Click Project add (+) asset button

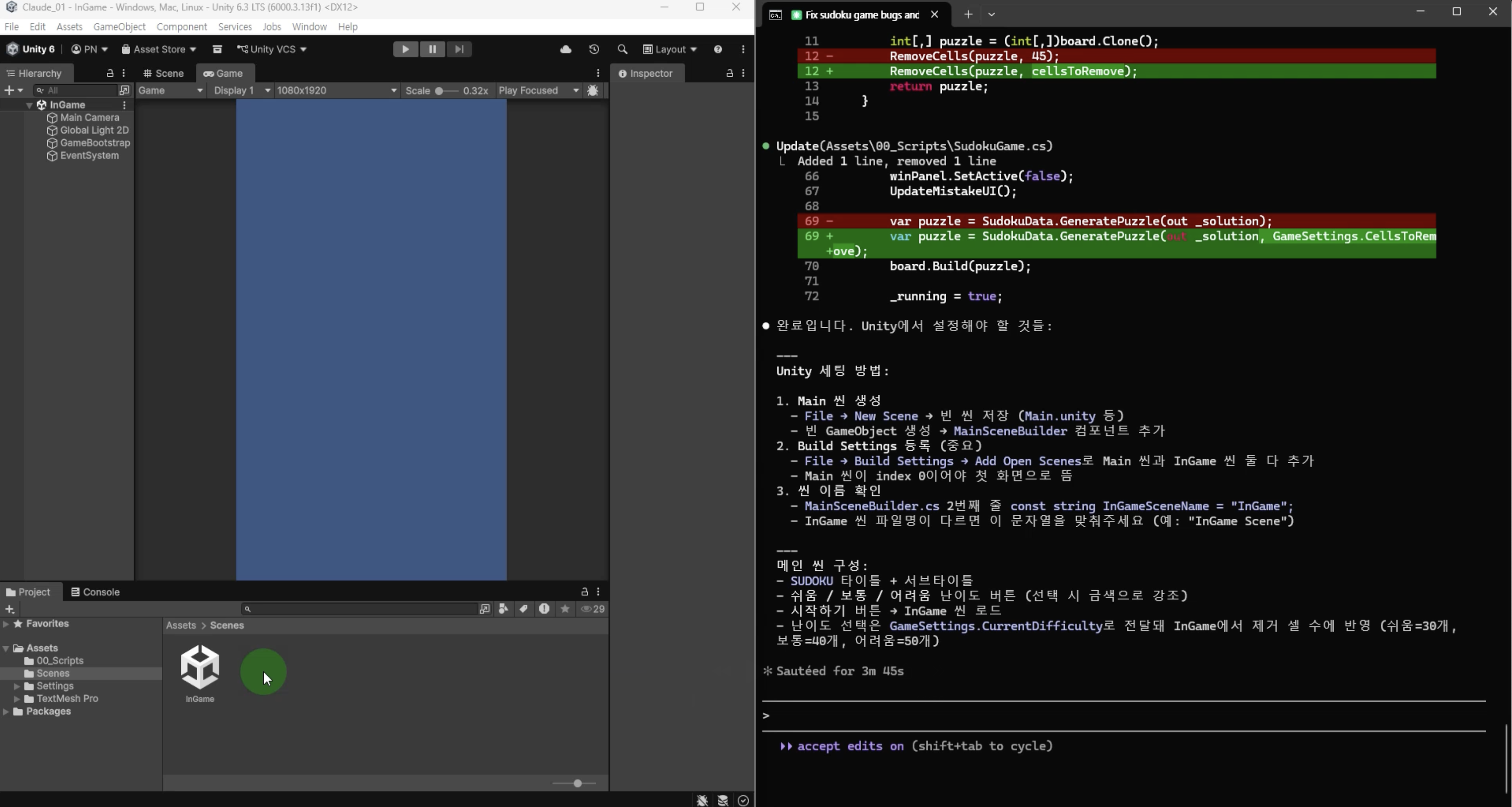10,609
